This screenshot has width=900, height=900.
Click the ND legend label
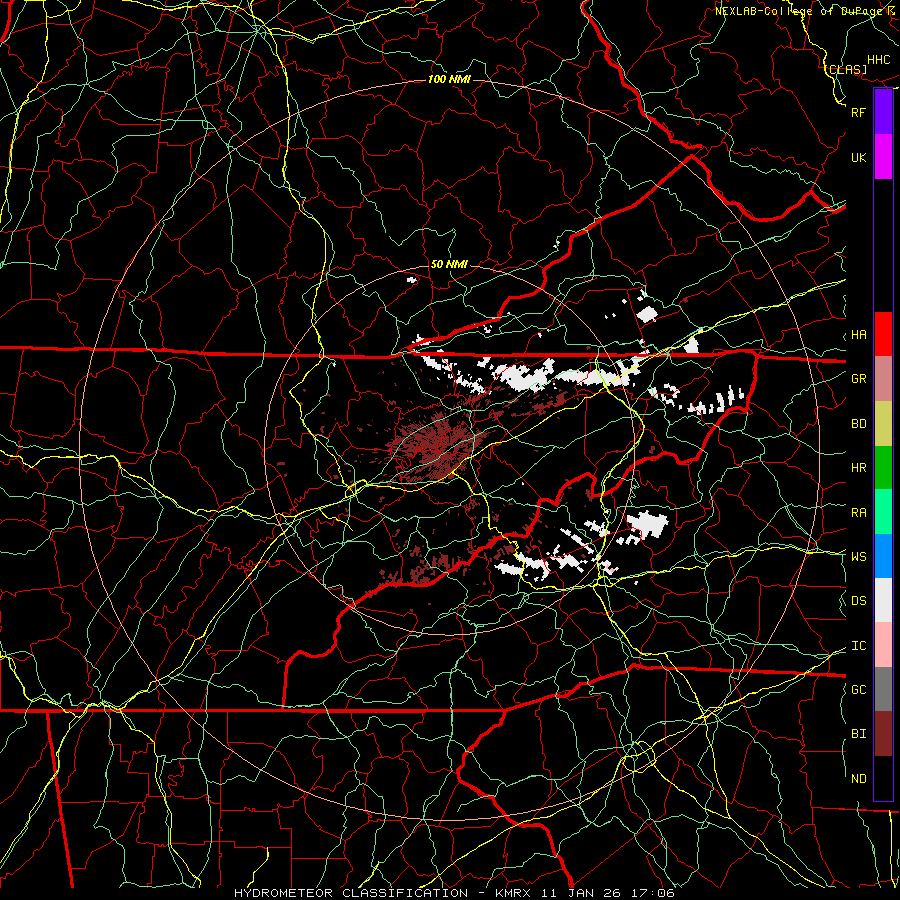coord(858,779)
